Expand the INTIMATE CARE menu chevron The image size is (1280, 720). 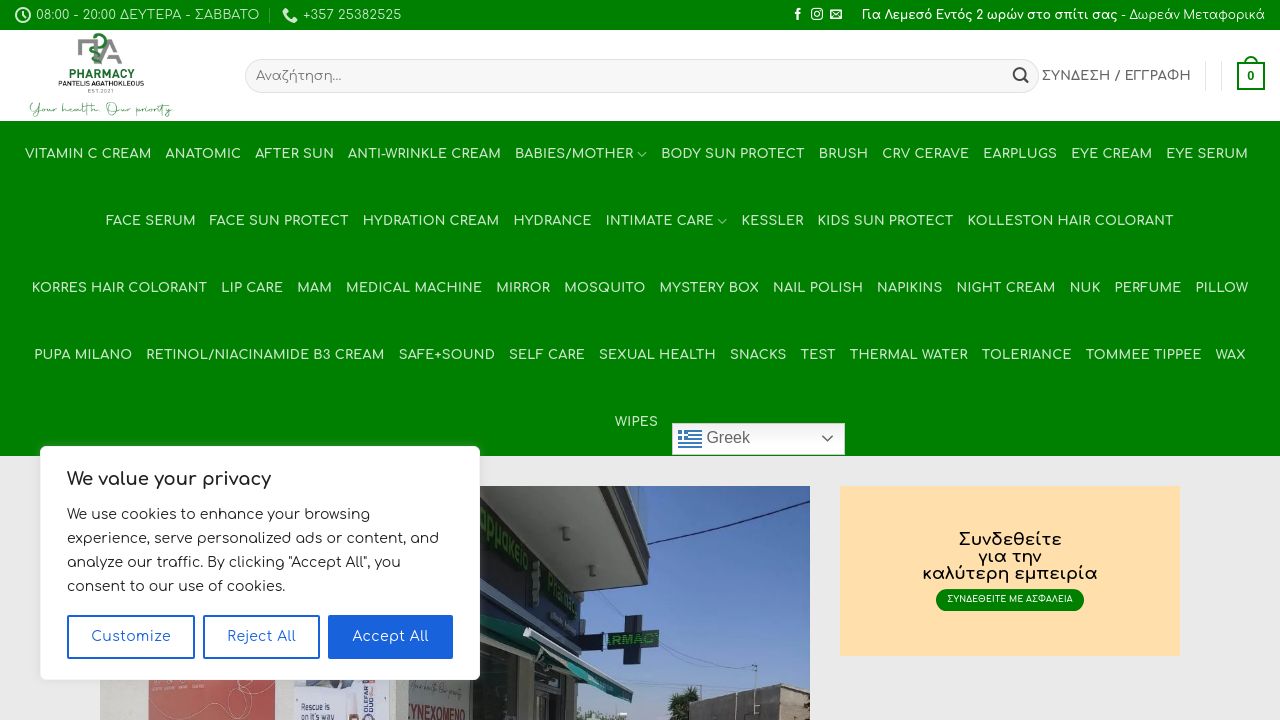pos(722,221)
